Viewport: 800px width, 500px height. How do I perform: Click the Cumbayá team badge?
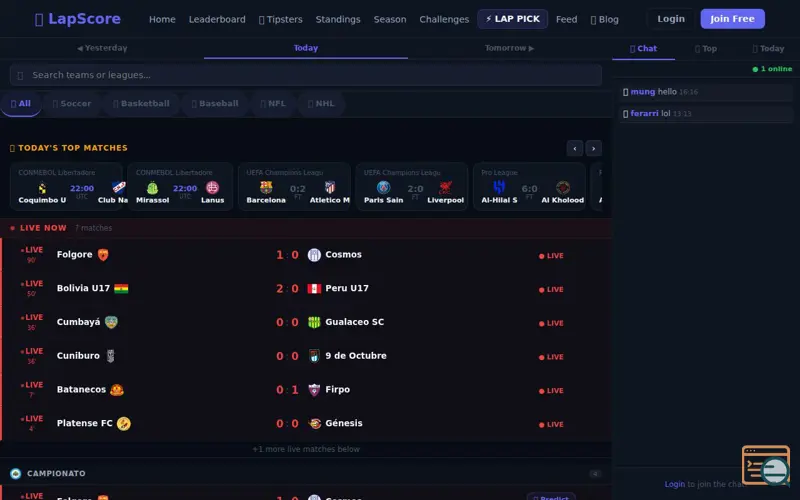(111, 322)
